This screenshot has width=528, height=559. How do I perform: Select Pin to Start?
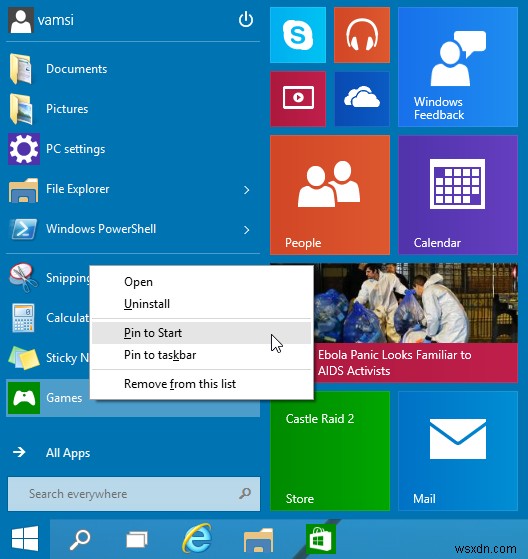[x=202, y=333]
